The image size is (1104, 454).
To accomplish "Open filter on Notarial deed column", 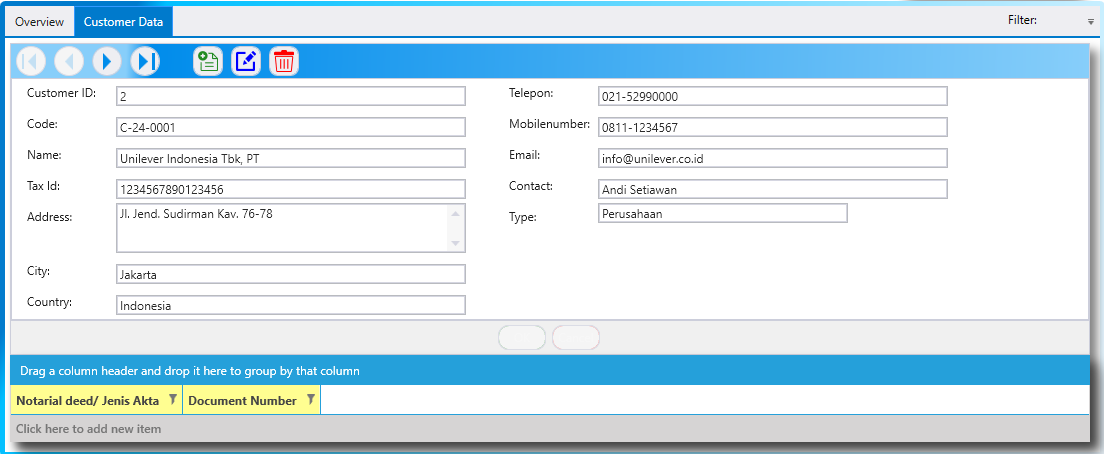I will [172, 399].
